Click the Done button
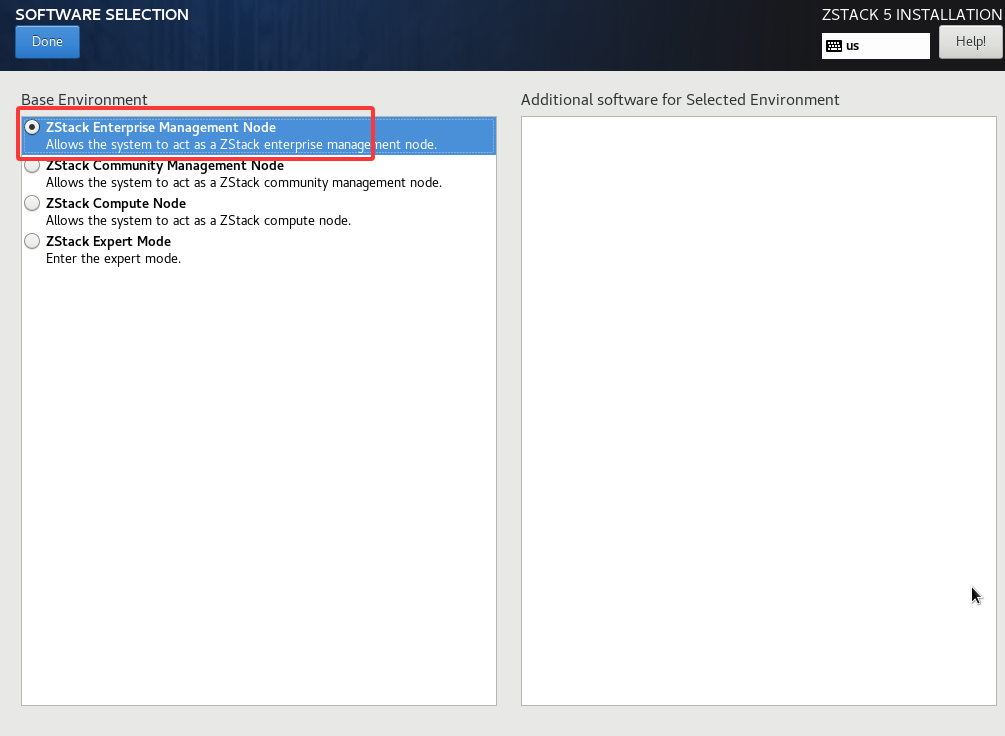This screenshot has height=736, width=1005. (47, 42)
